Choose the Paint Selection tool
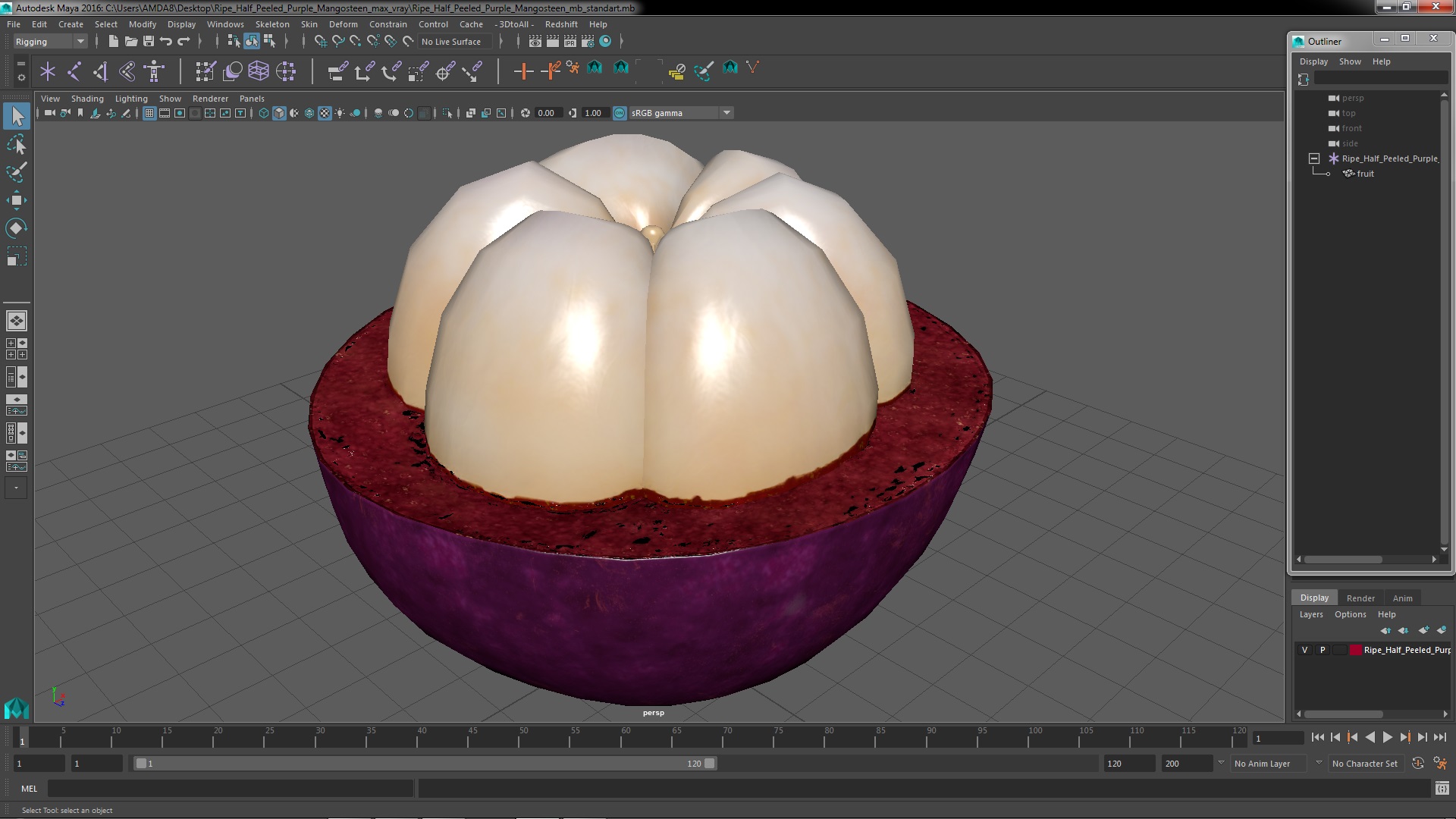1456x819 pixels. pyautogui.click(x=17, y=172)
